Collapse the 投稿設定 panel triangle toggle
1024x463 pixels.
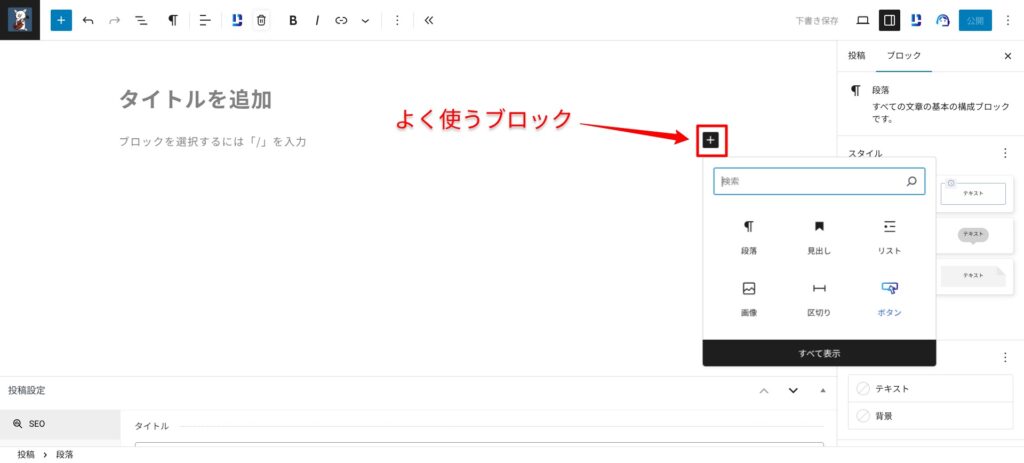pyautogui.click(x=822, y=391)
